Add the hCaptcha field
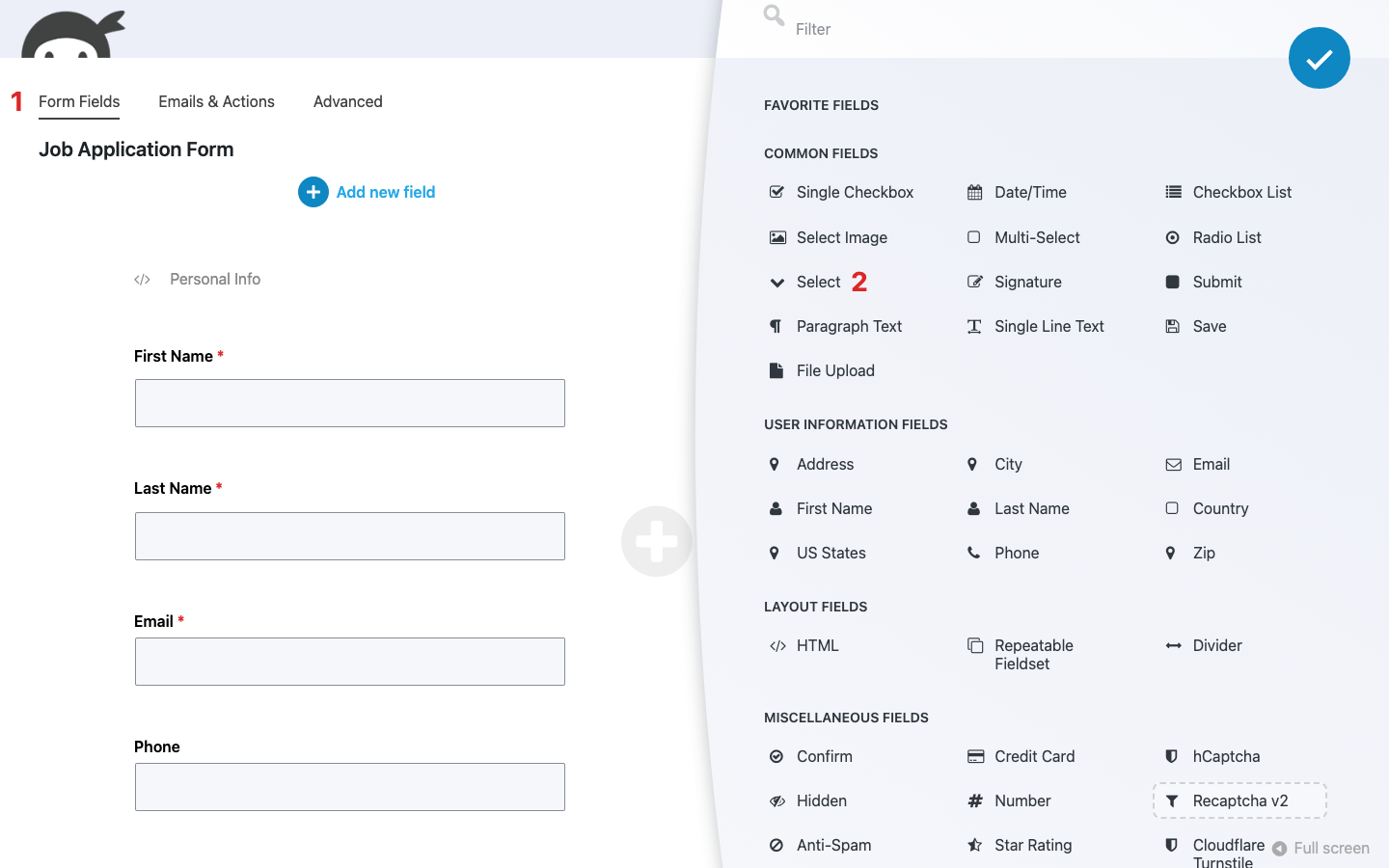 coord(1212,756)
